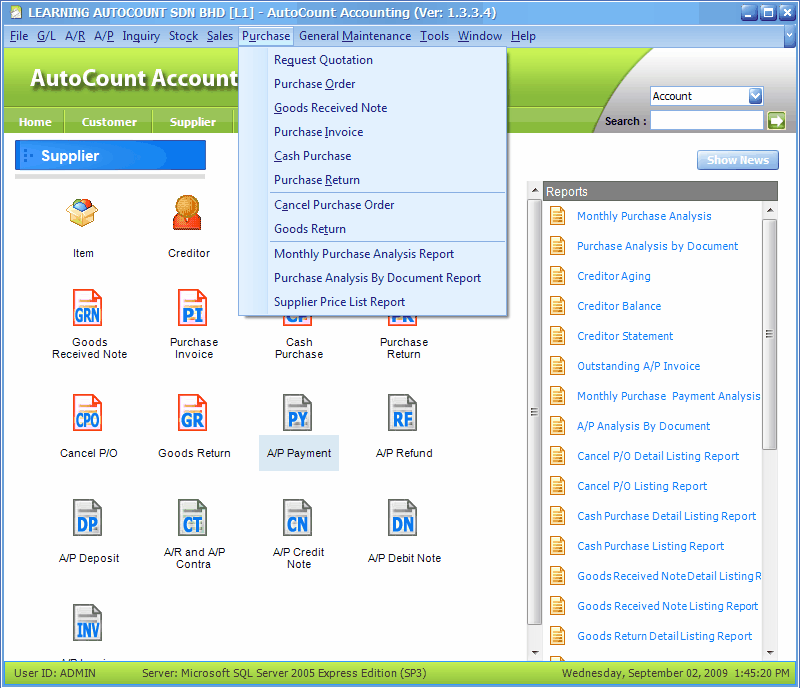Open the Purchase Invoice PI icon
This screenshot has width=800, height=688.
click(192, 308)
